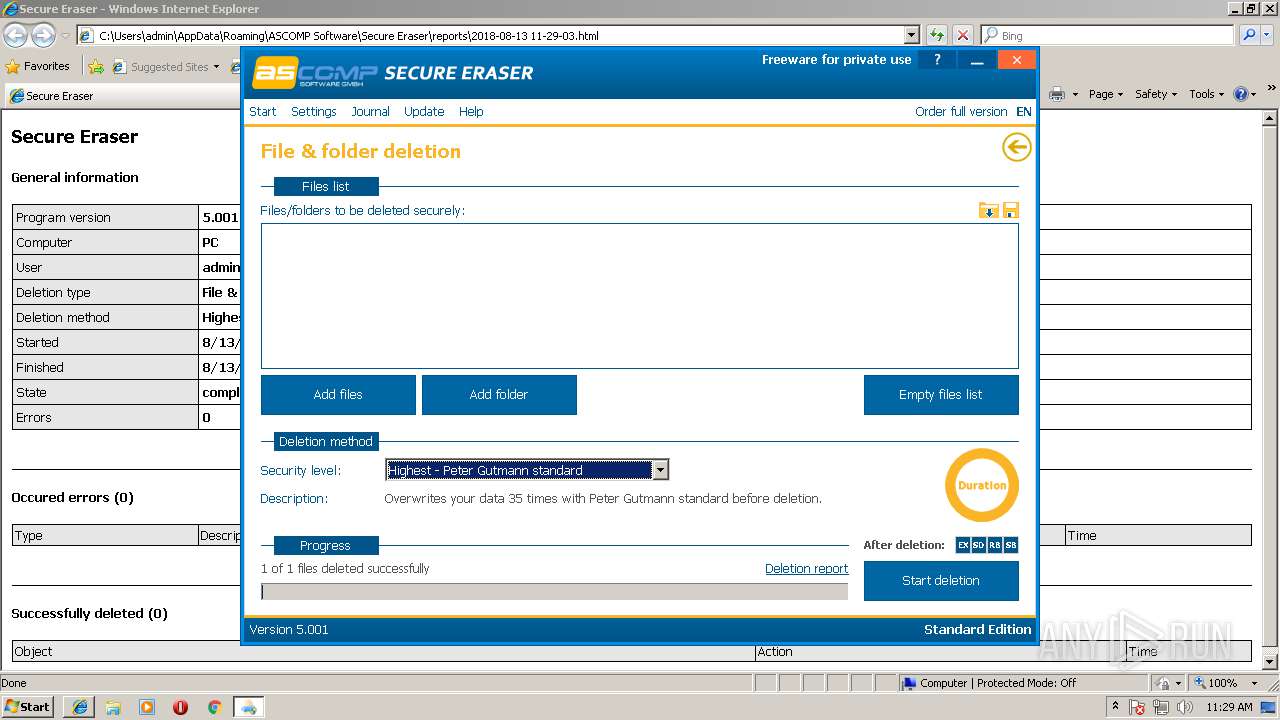
Task: Click the Start deletion button
Action: [x=941, y=580]
